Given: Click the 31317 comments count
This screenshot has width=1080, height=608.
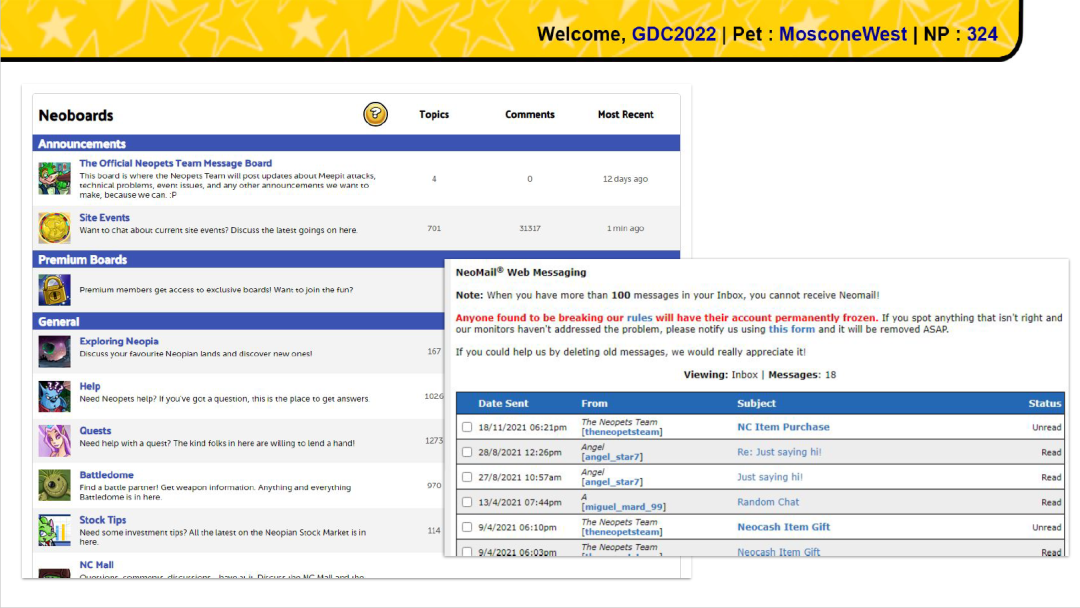Looking at the screenshot, I should coord(530,228).
